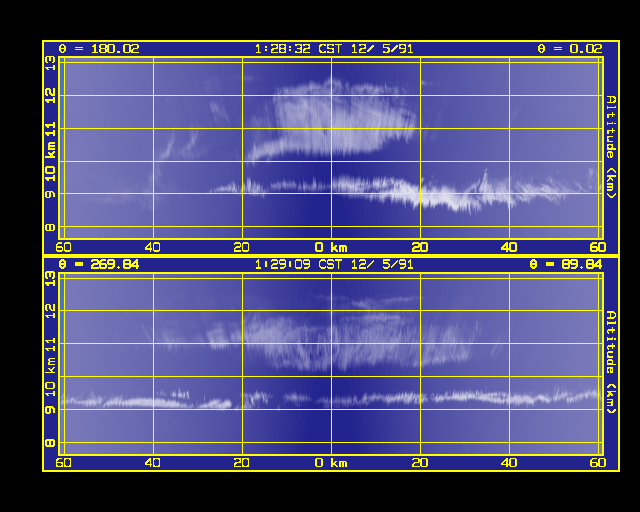Image resolution: width=640 pixels, height=512 pixels.
Task: Select bottom panel's right-side Altitude (km) axis title
Action: coord(611,362)
